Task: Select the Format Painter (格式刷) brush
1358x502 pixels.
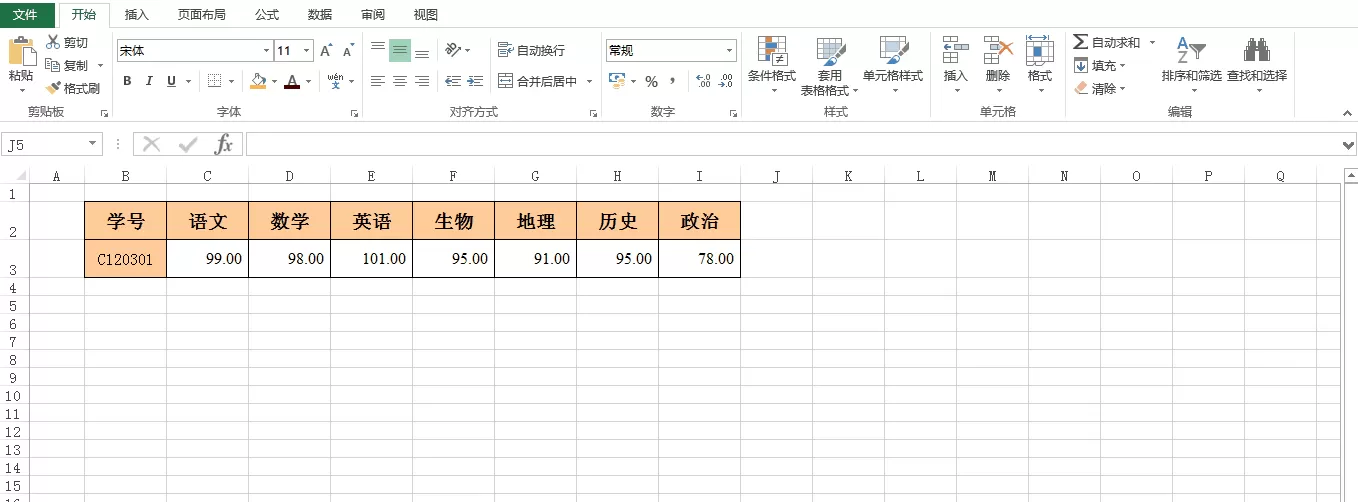Action: pyautogui.click(x=53, y=88)
